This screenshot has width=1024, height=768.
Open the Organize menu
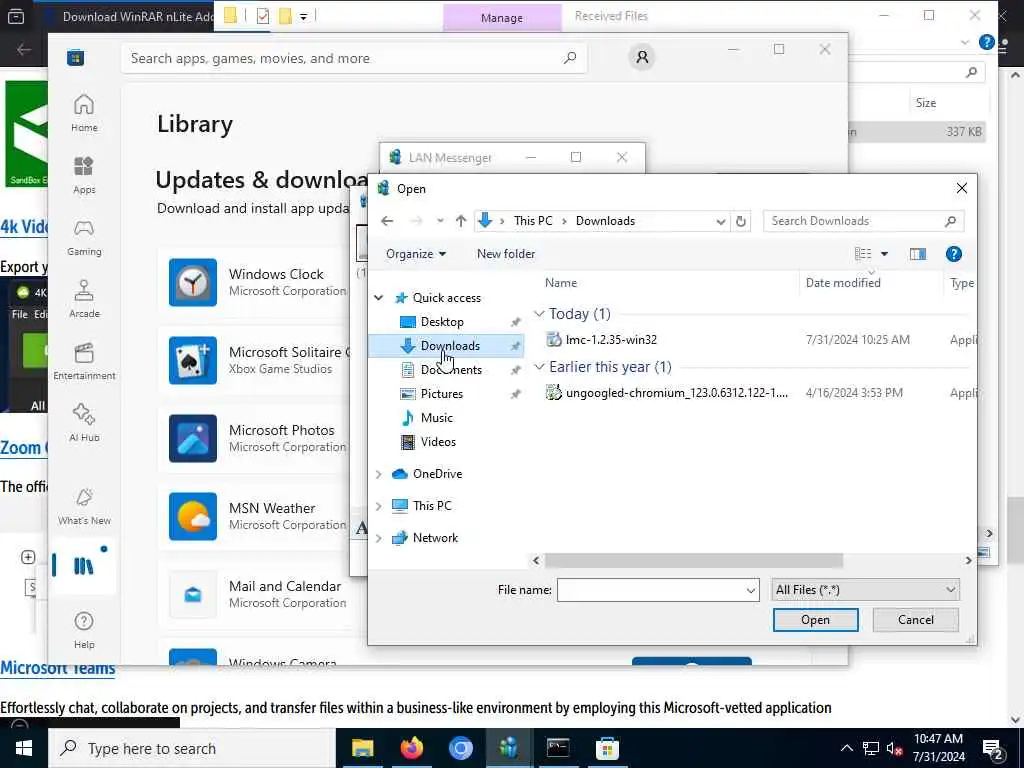pos(416,253)
